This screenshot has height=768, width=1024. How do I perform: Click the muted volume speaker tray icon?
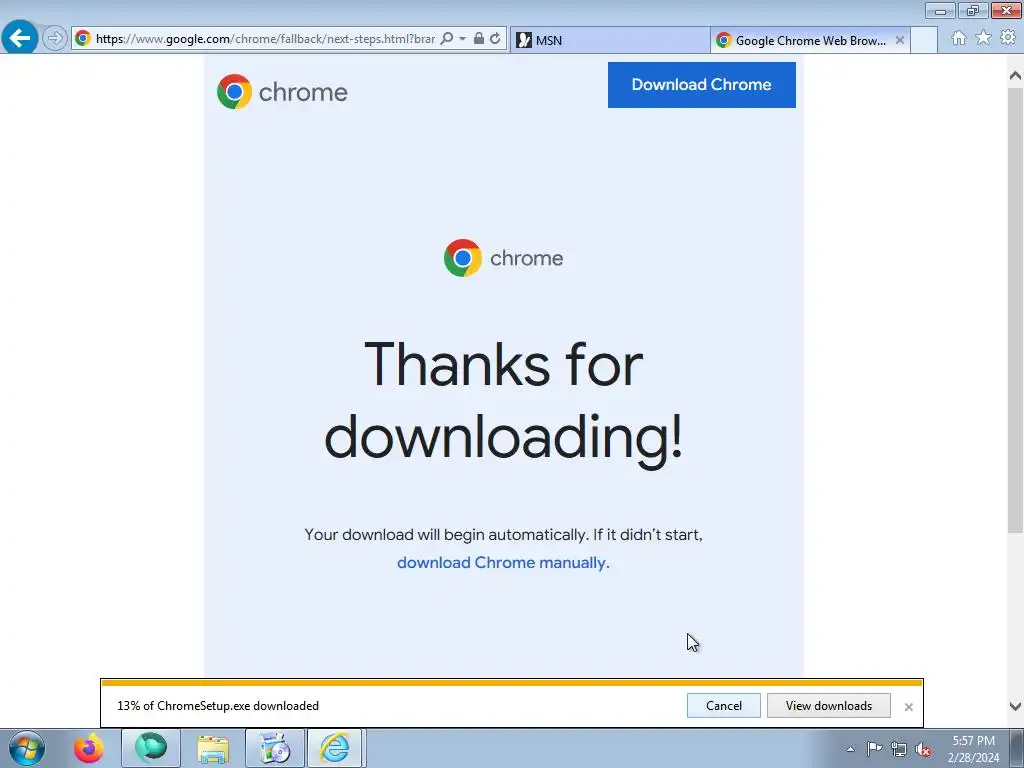(923, 750)
